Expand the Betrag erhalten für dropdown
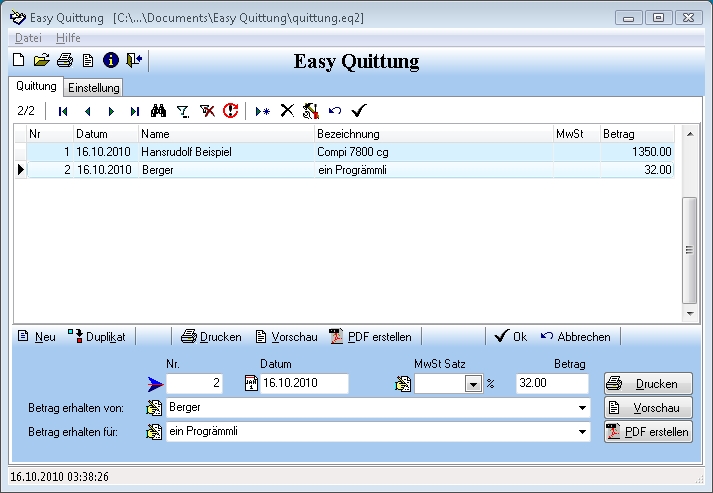 point(582,432)
